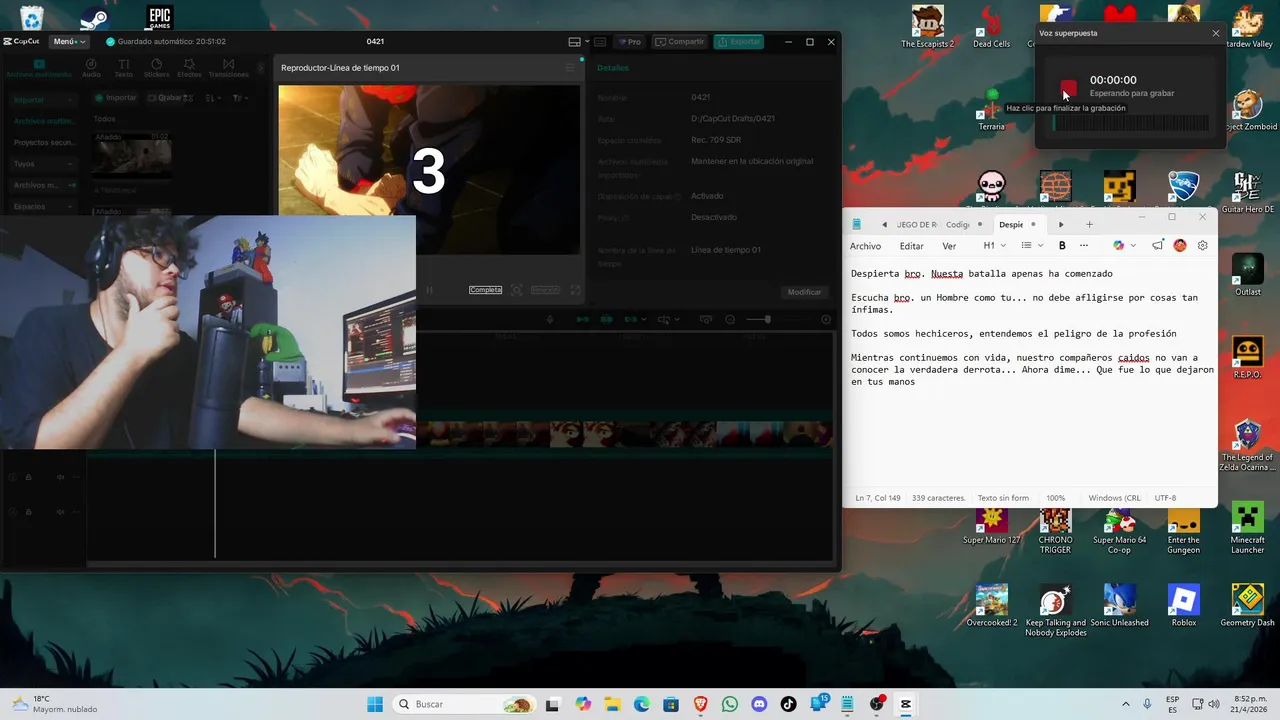Open the Audio tab in CapCut
Image resolution: width=1280 pixels, height=720 pixels.
91,68
